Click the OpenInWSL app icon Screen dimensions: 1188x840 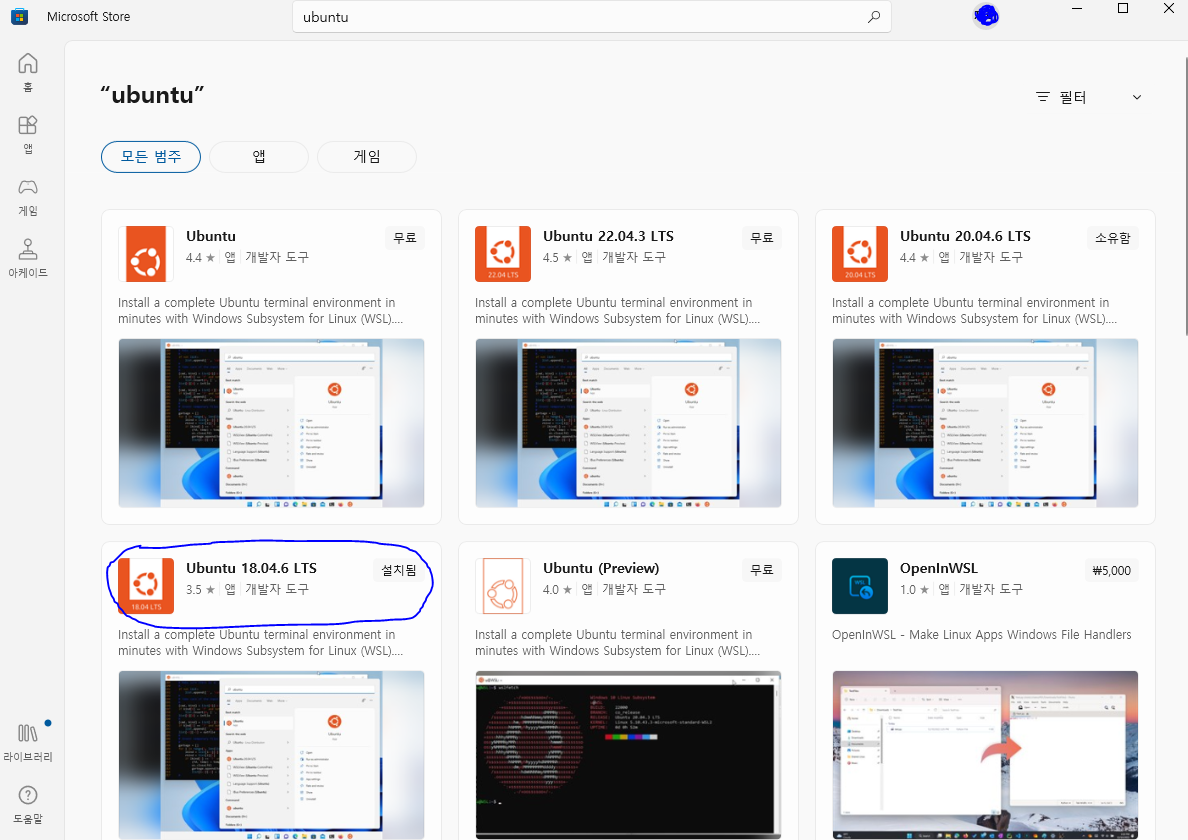coord(860,586)
